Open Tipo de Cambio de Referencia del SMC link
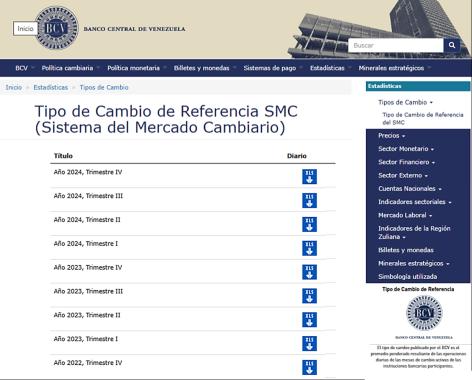This screenshot has width=472, height=380. point(423,118)
